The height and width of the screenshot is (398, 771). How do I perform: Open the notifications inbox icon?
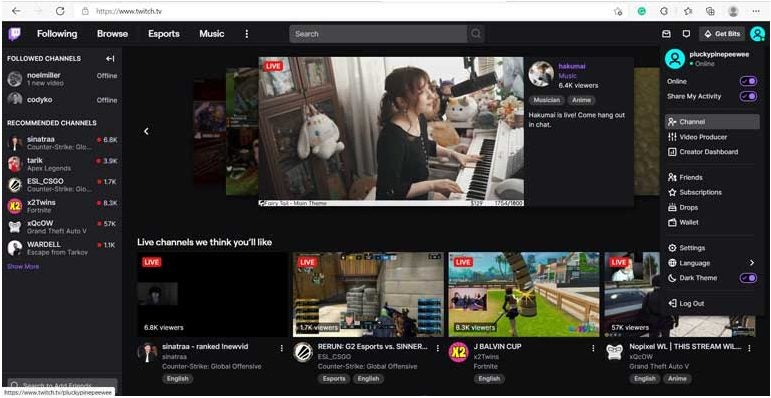666,34
